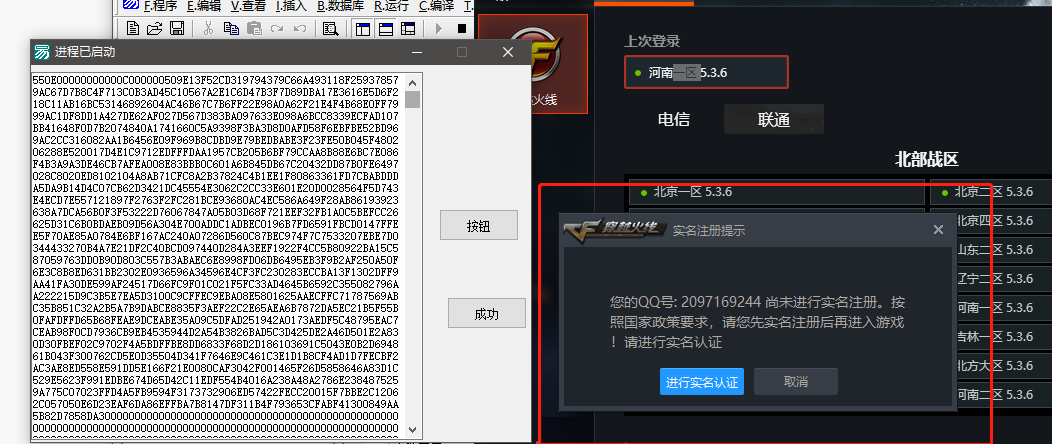This screenshot has width=1052, height=444.
Task: Select server 吉林一区 5.3.6
Action: click(1002, 337)
